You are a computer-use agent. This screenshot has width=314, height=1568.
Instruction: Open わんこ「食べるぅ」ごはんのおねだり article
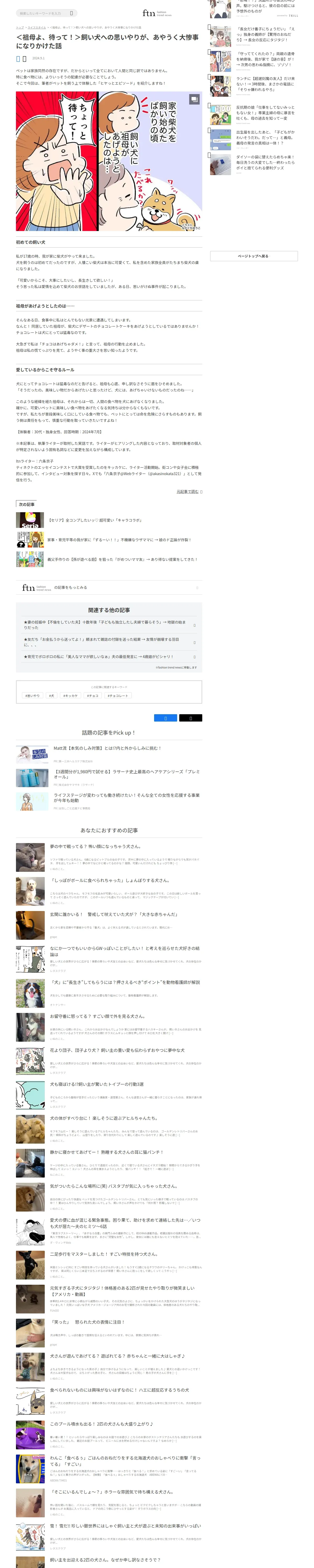(x=125, y=1461)
